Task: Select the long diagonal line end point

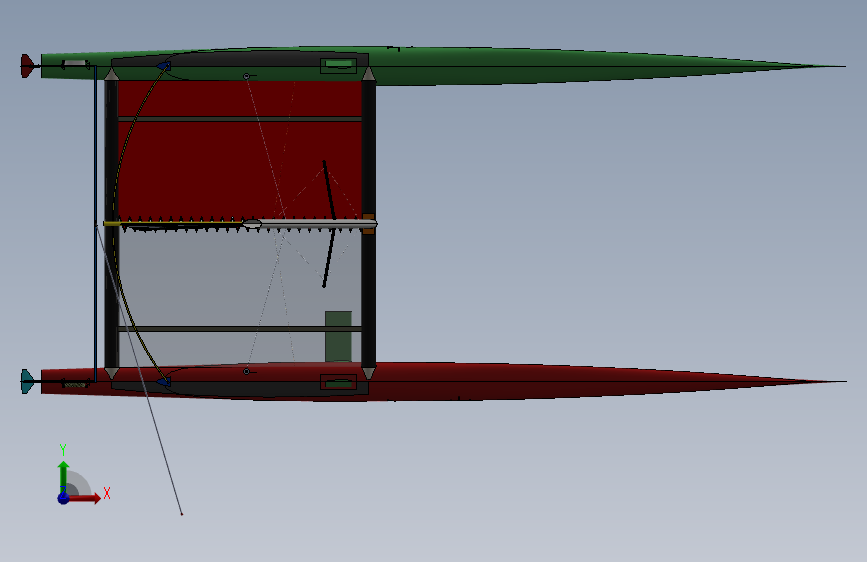Action: click(181, 514)
